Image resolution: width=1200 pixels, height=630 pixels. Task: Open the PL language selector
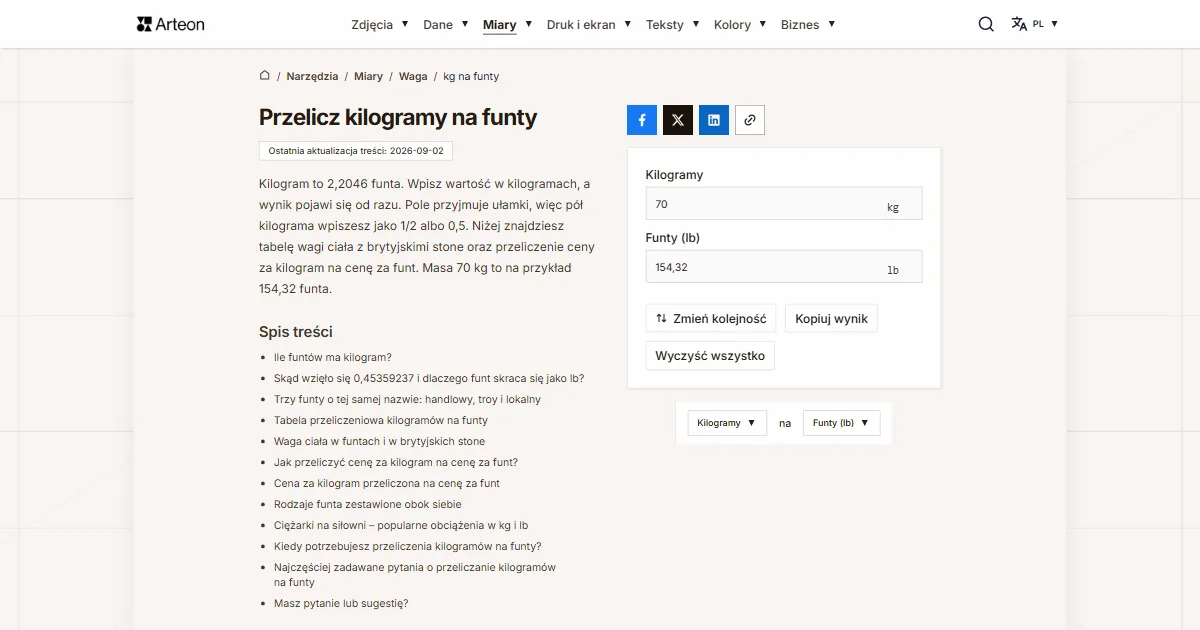coord(1045,24)
